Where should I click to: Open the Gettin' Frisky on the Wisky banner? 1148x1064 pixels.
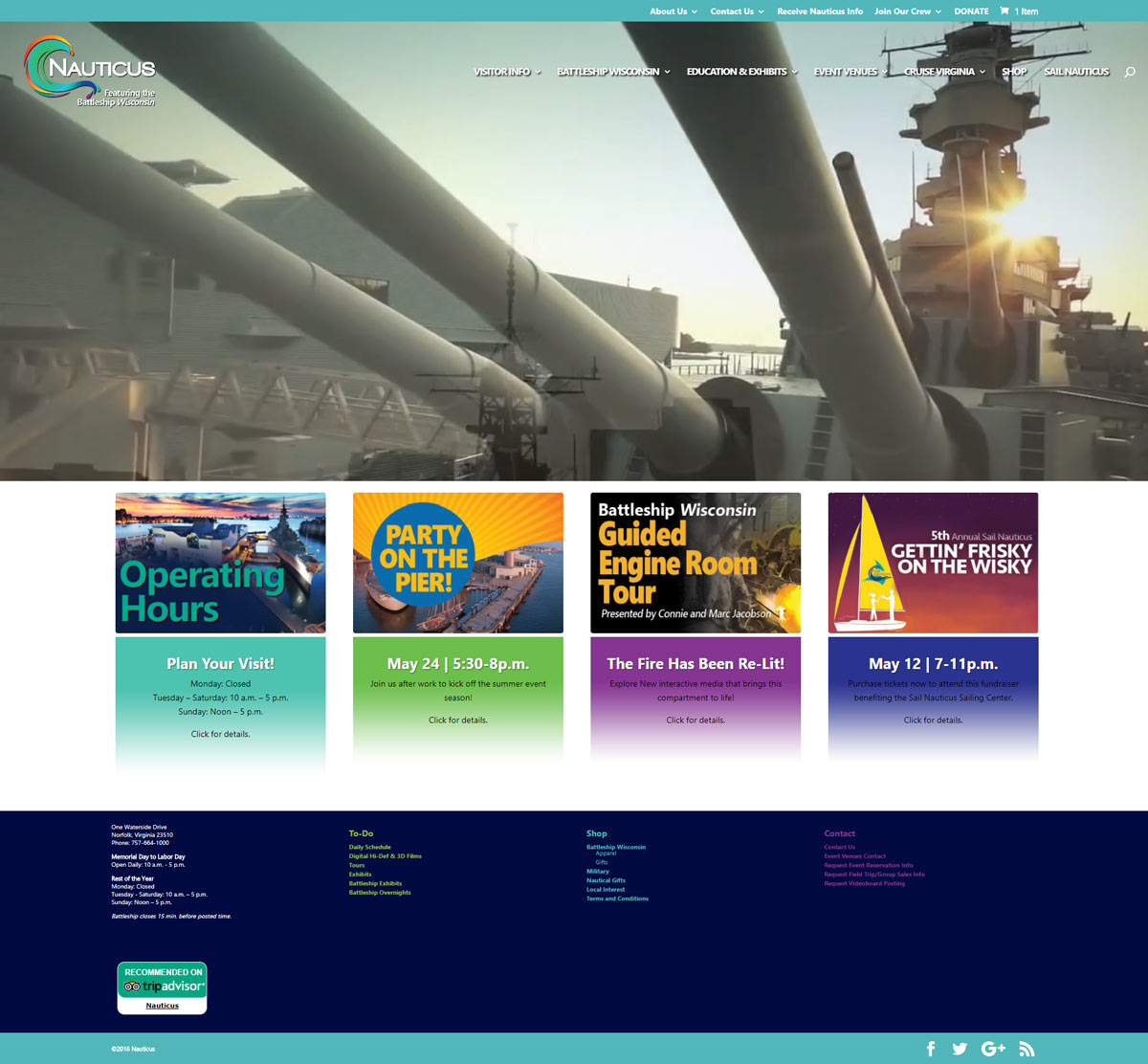tap(933, 563)
